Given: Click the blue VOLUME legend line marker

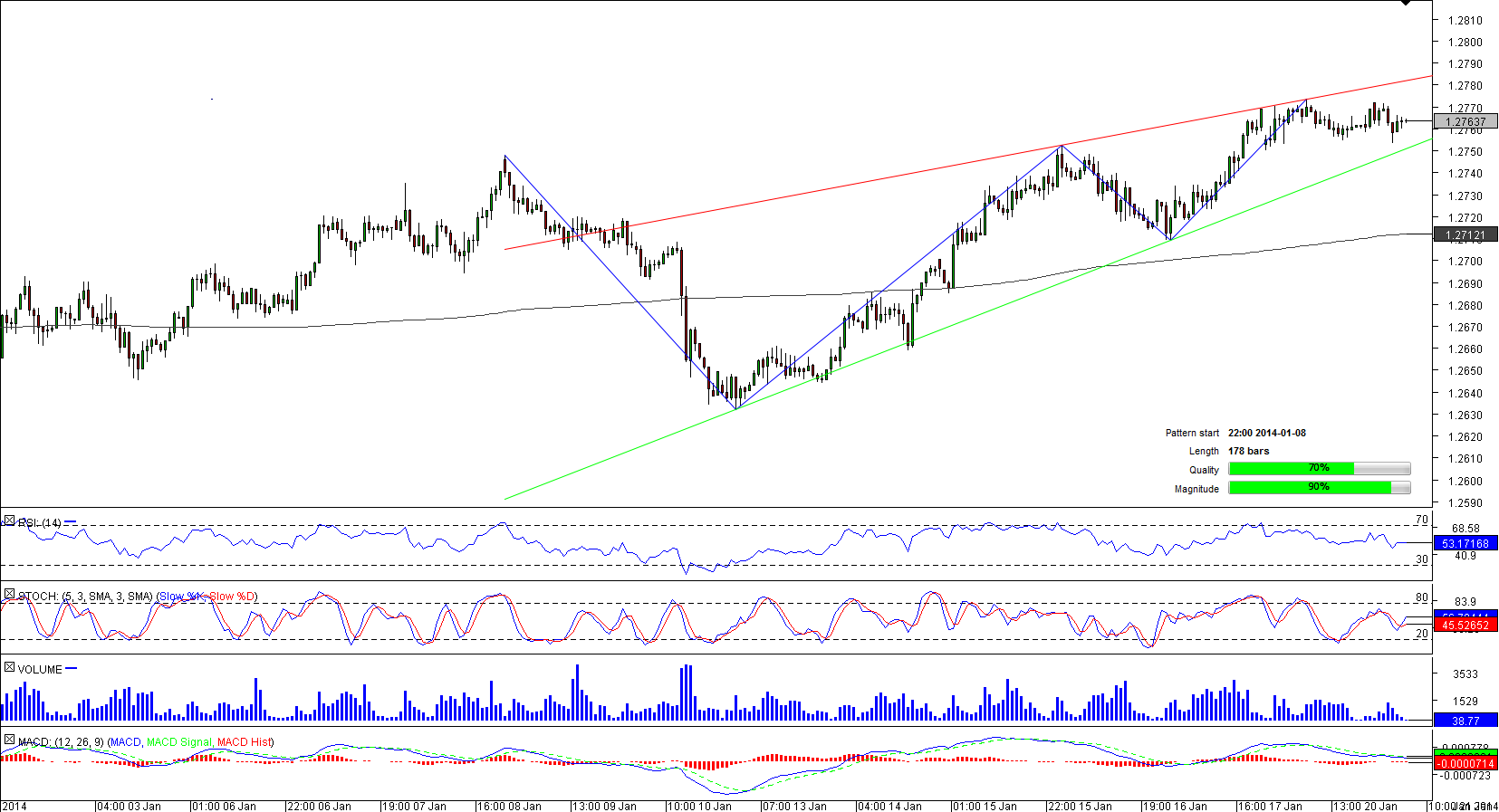Looking at the screenshot, I should [x=72, y=669].
